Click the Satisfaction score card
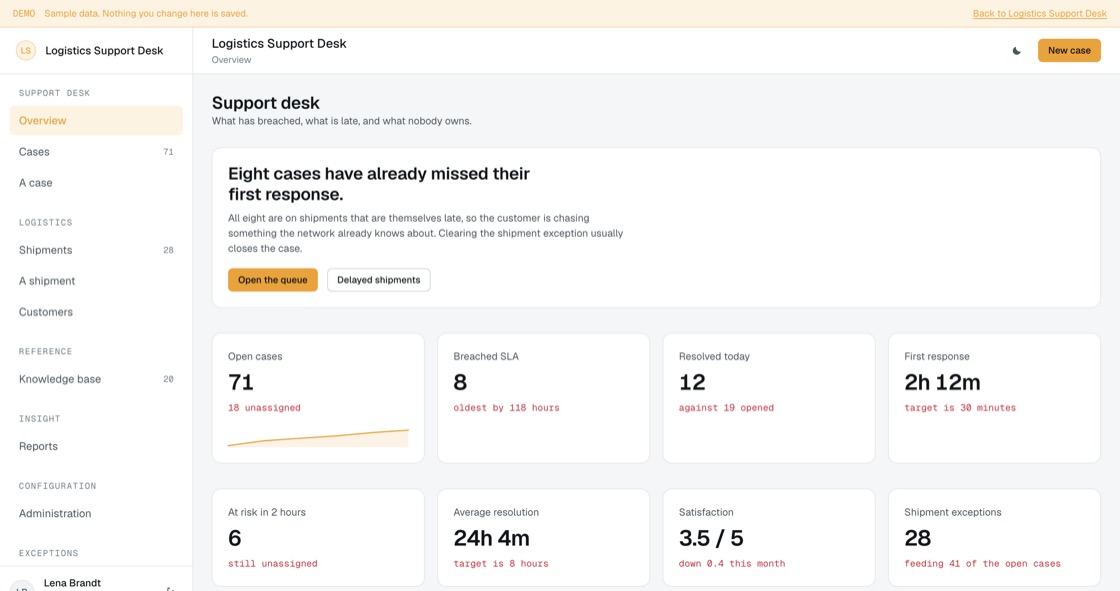 pos(769,537)
